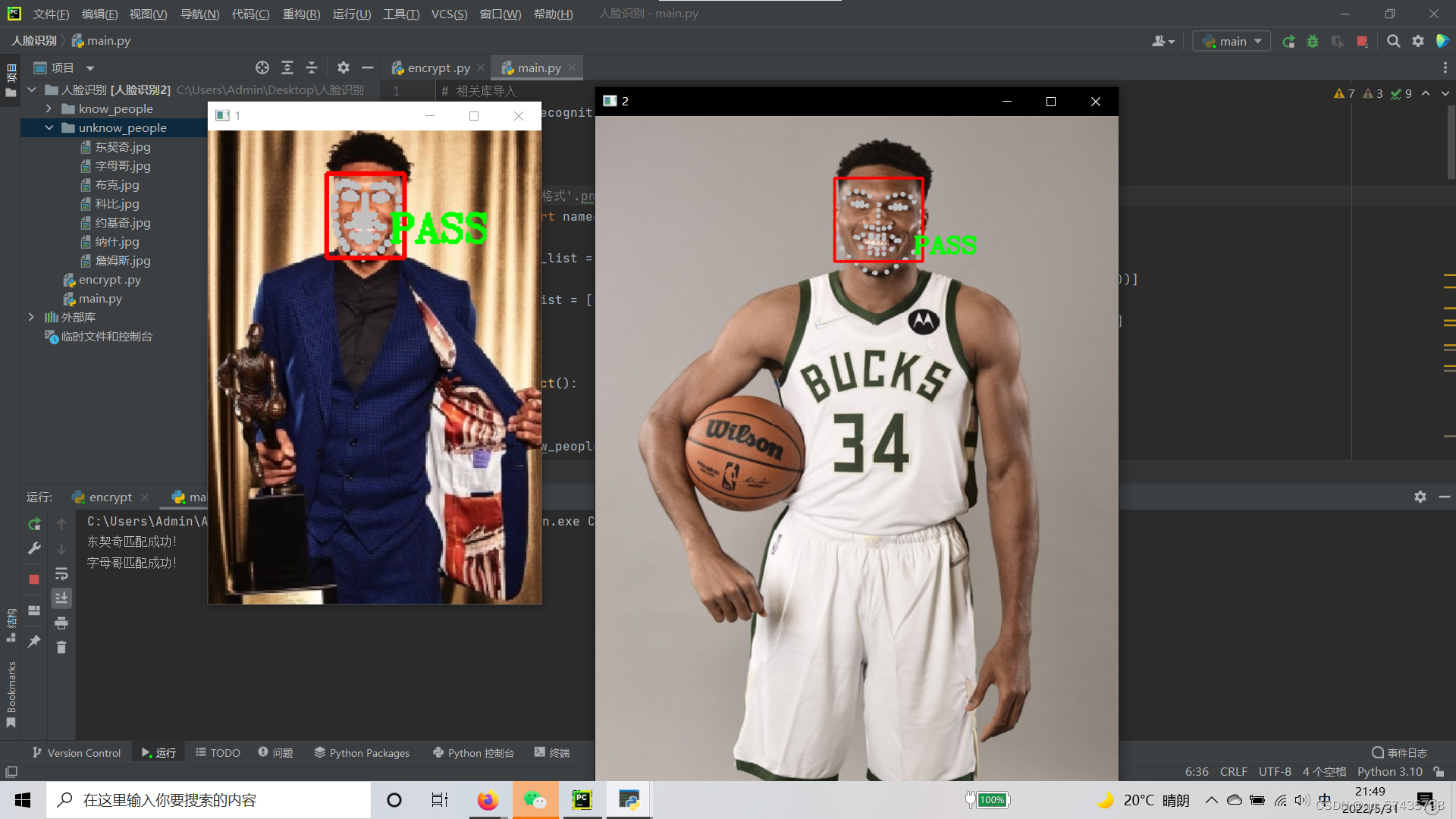The height and width of the screenshot is (819, 1456).
Task: Open Firefox from the taskbar
Action: (488, 800)
